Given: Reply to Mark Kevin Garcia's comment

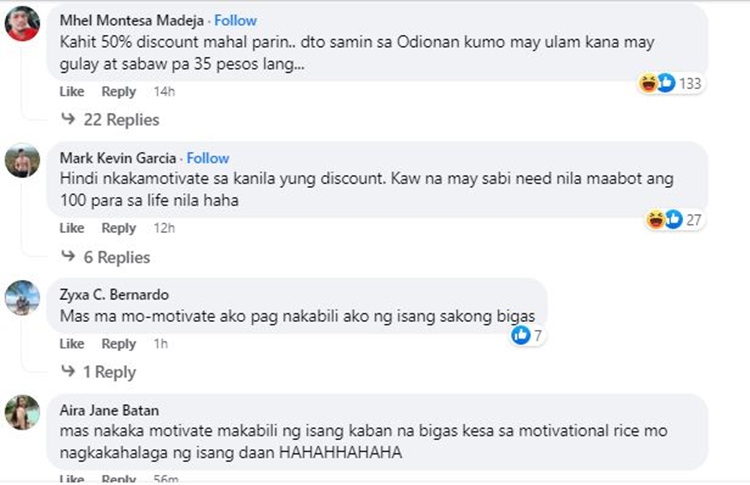Looking at the screenshot, I should click(118, 228).
